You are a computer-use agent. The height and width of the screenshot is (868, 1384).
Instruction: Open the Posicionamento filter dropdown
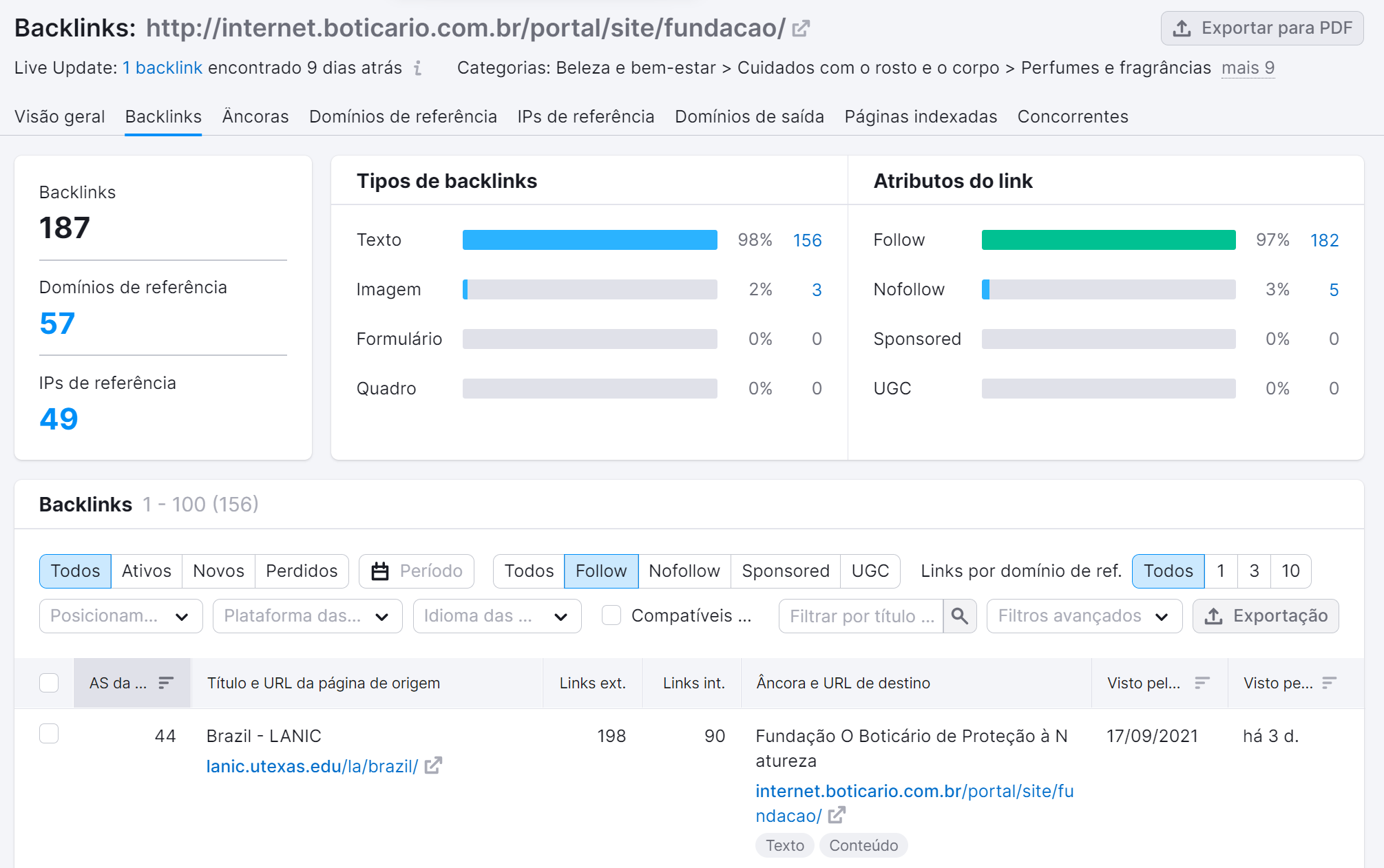120,615
